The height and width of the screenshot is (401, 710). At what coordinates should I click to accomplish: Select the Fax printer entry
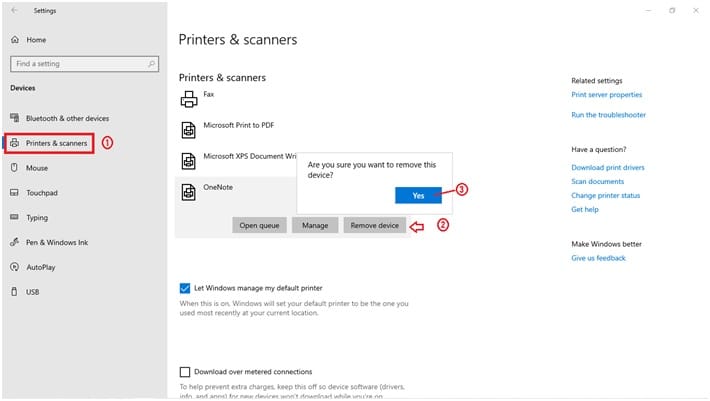208,94
